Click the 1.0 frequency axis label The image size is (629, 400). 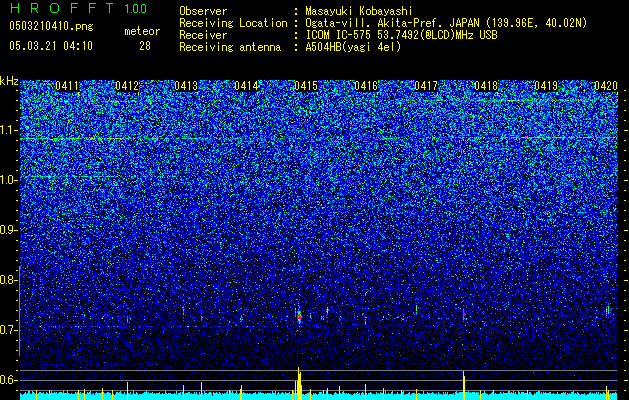tap(8, 180)
